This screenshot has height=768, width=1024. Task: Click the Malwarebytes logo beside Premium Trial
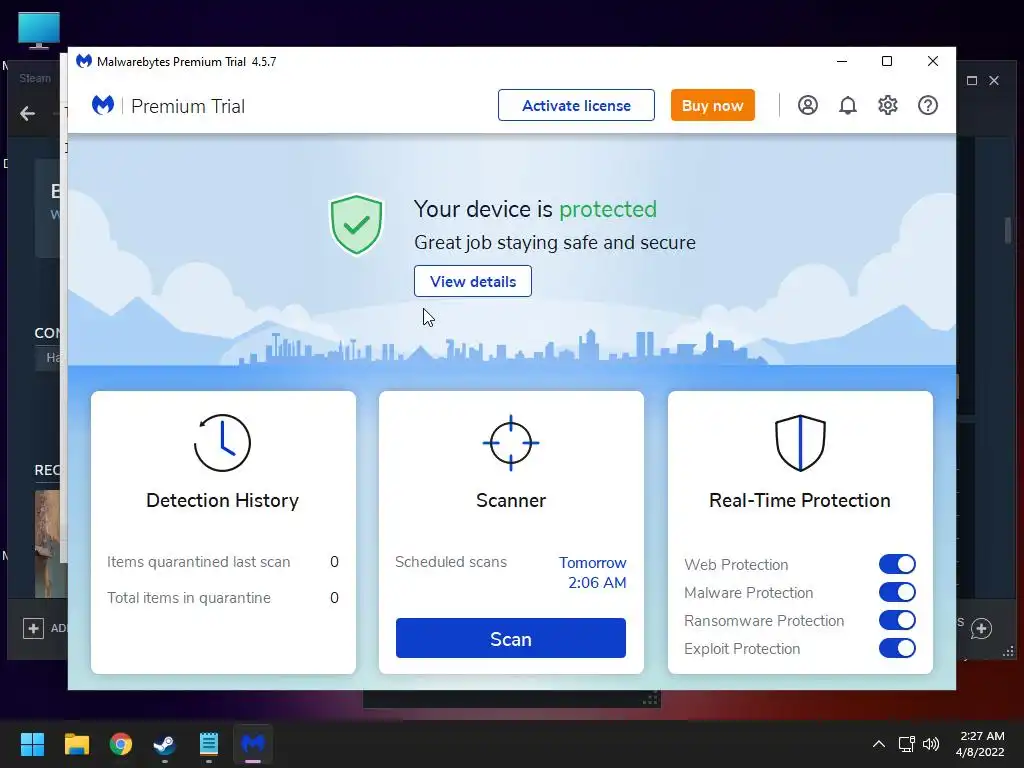(x=103, y=105)
